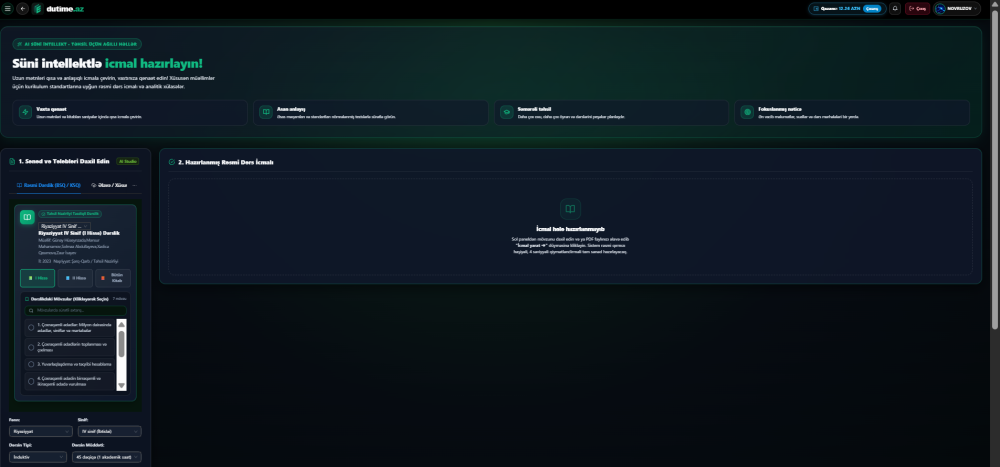This screenshot has height=467, width=1000.
Task: Toggle the Dərslikdəki Mövzular checkbox
Action: click(27, 299)
